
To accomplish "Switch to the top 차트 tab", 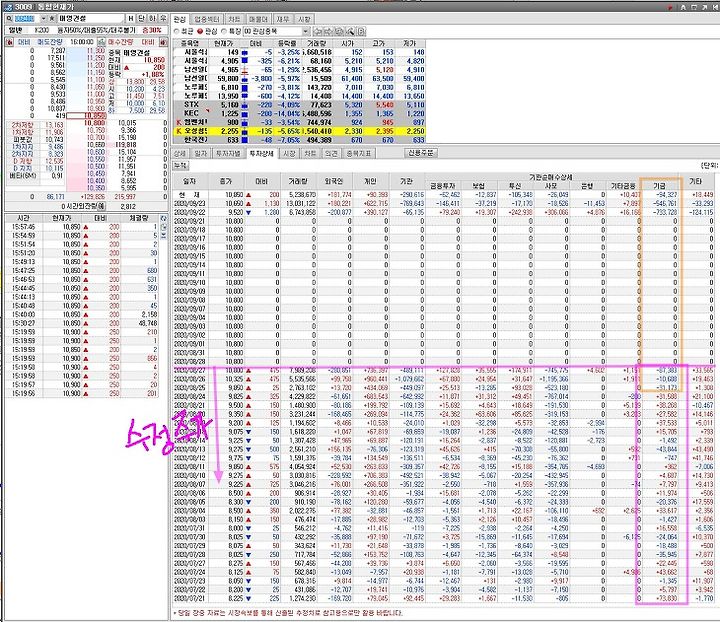I will [x=234, y=19].
